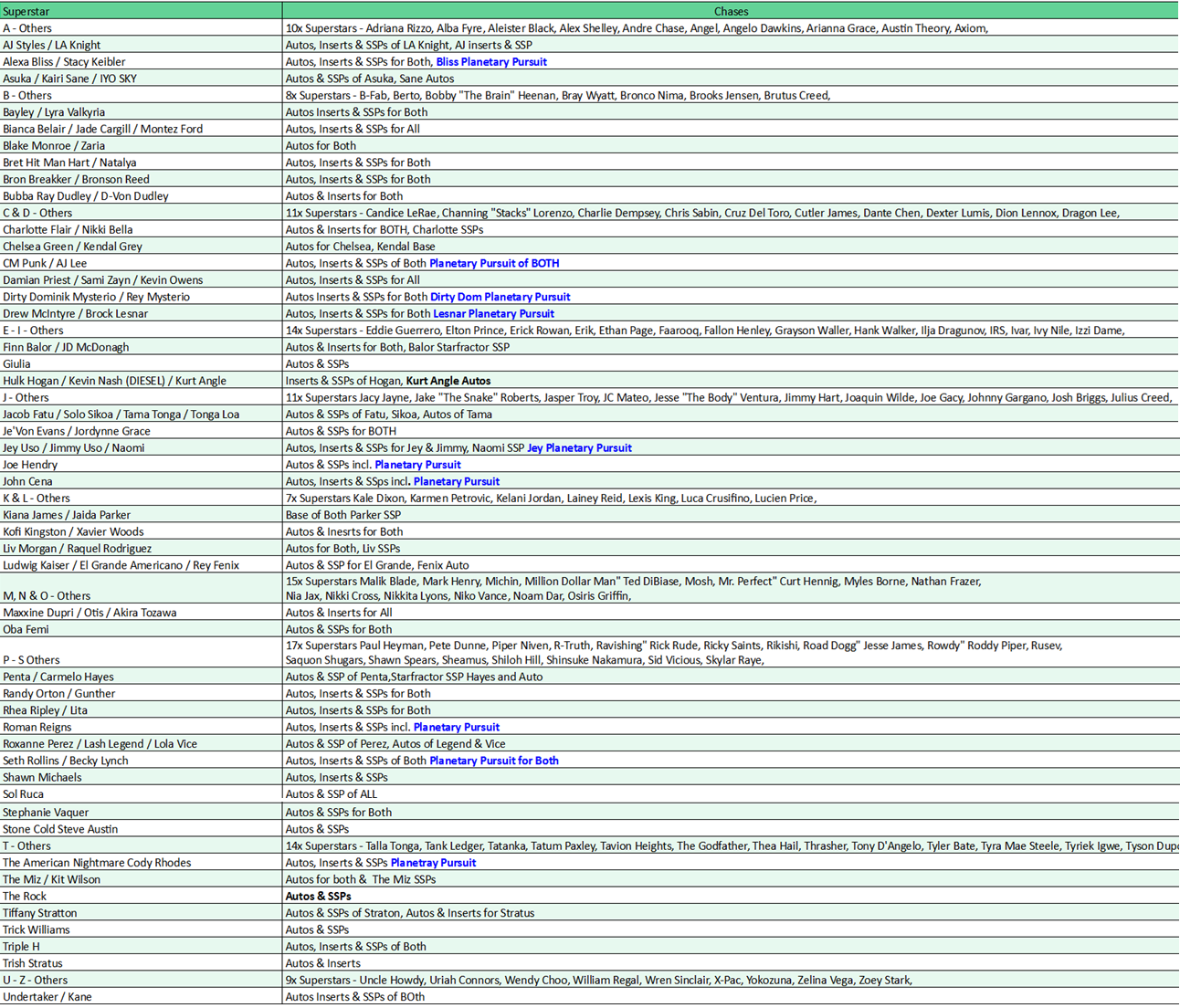Select the "Tiffany Stratton" cell
The height and width of the screenshot is (1008, 1180).
click(141, 913)
